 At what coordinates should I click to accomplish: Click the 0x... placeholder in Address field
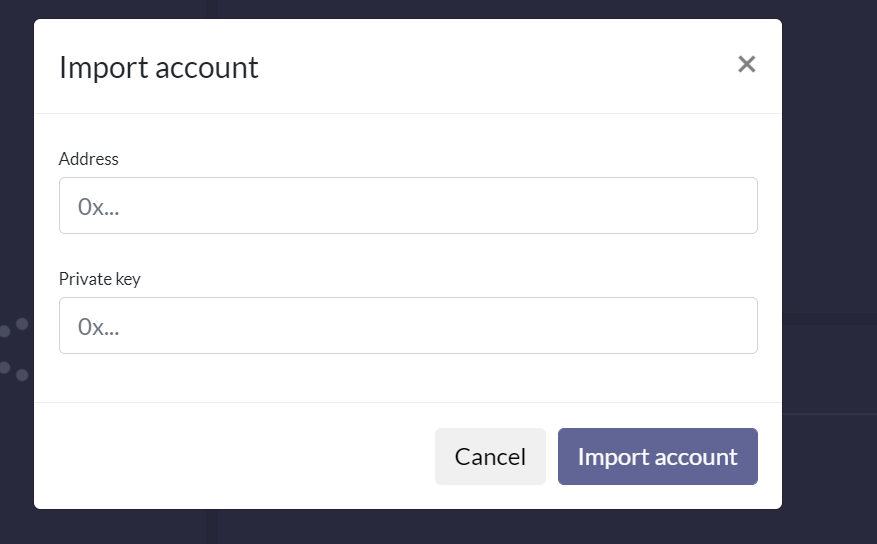tap(99, 207)
